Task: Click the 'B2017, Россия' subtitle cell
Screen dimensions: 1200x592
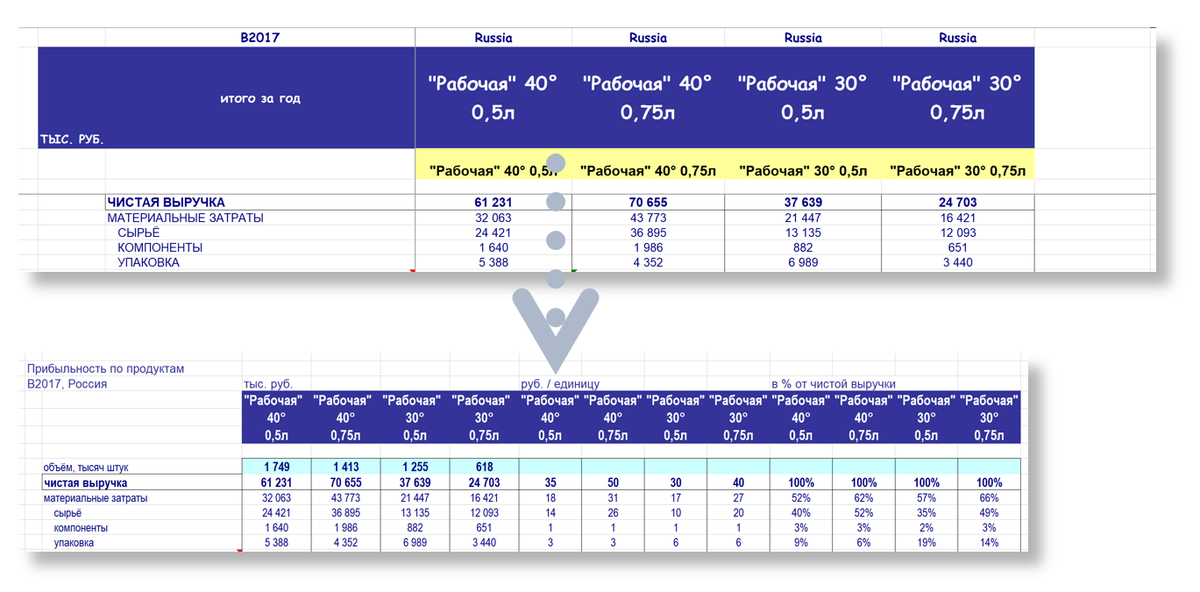Action: pyautogui.click(x=68, y=384)
